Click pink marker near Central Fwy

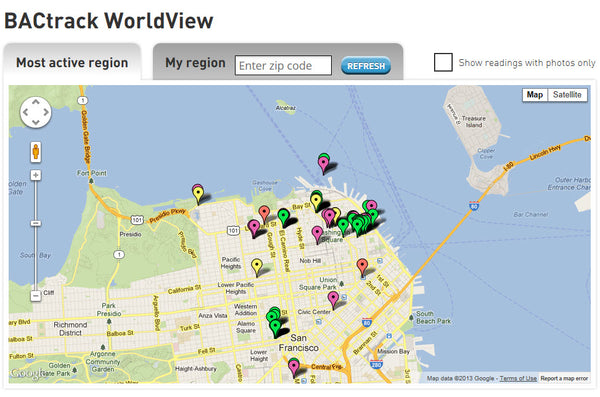pyautogui.click(x=294, y=367)
